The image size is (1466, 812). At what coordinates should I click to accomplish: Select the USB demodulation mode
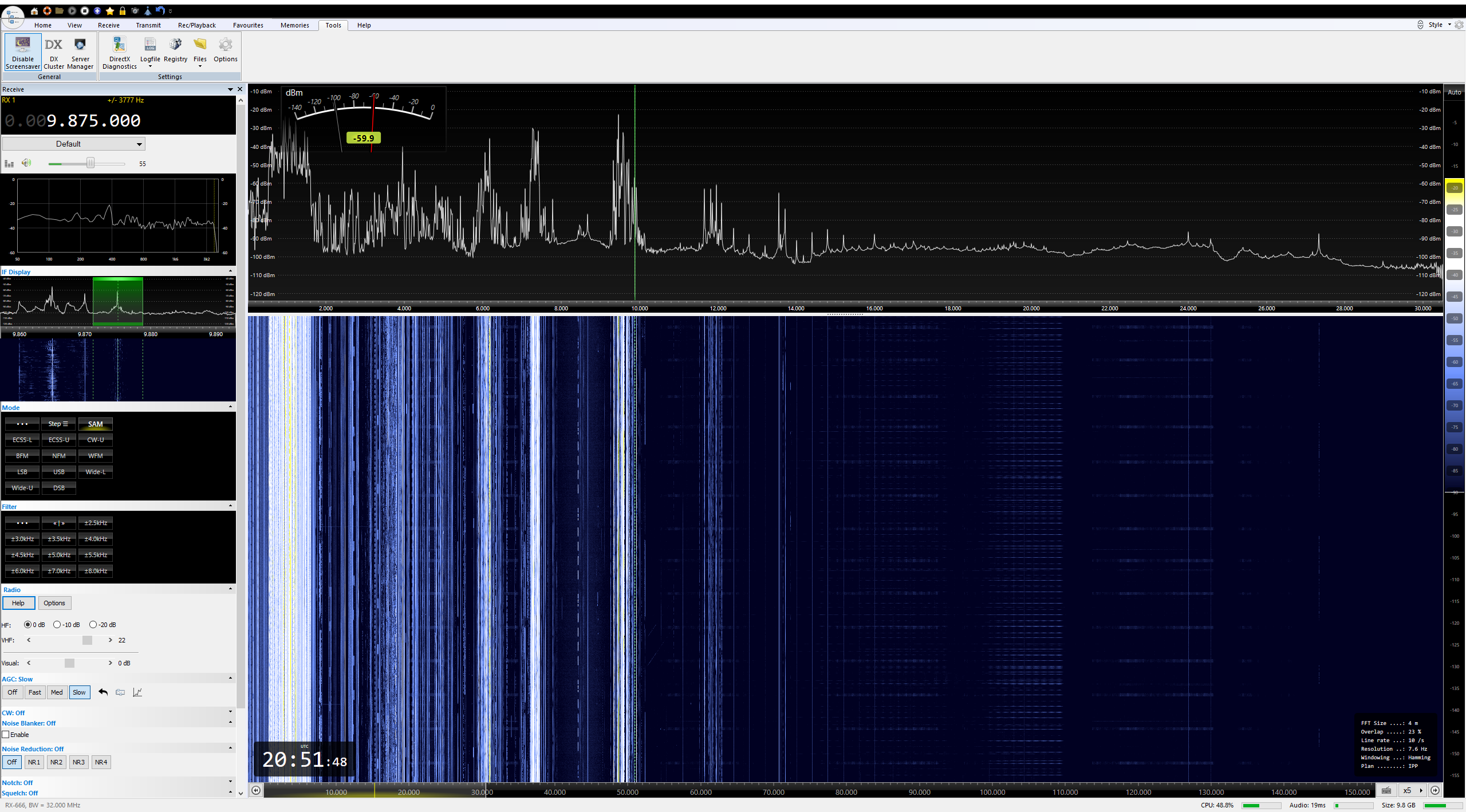[x=58, y=472]
